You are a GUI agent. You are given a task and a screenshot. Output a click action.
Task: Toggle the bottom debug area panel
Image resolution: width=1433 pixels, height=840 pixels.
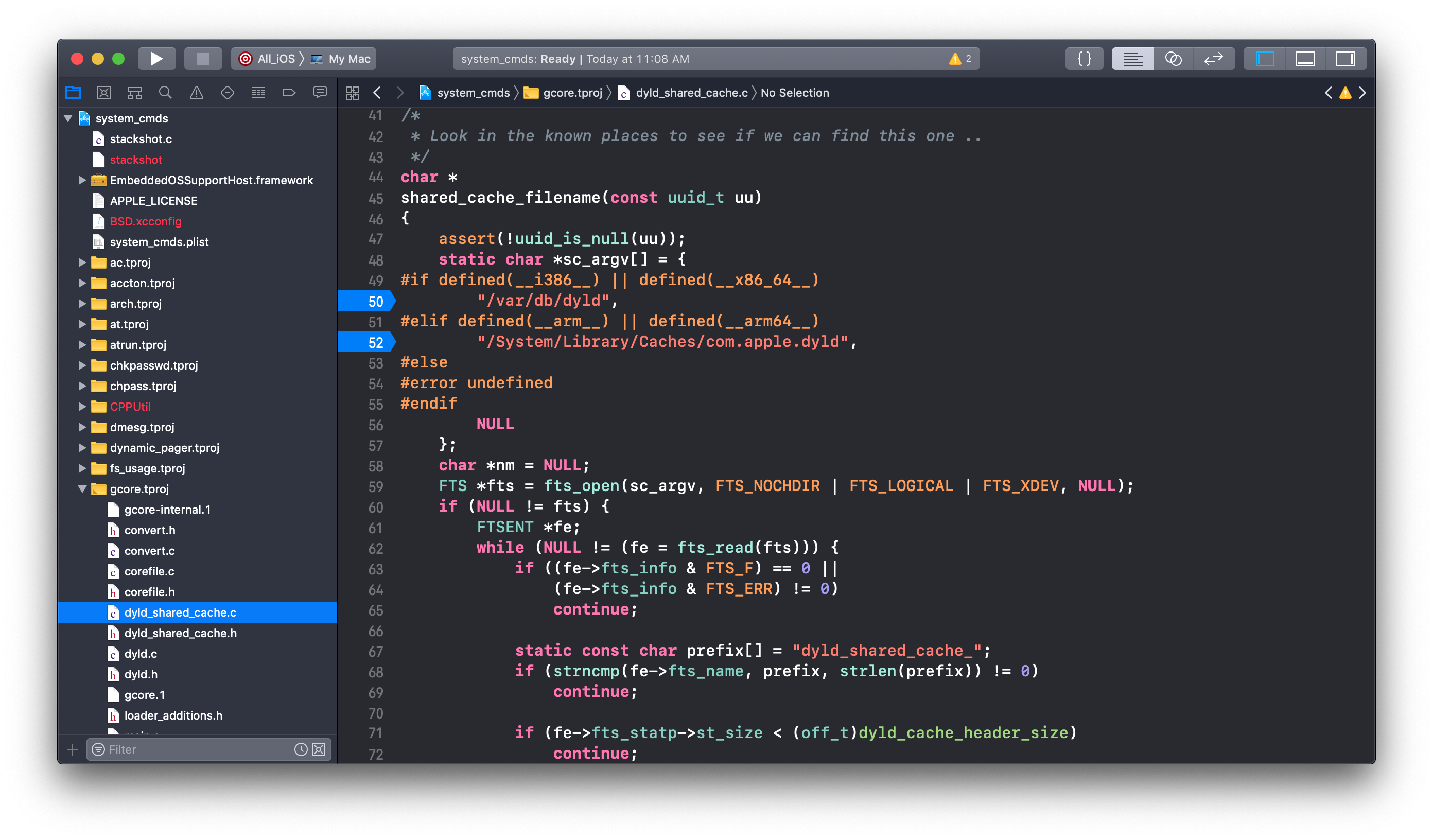coord(1305,59)
